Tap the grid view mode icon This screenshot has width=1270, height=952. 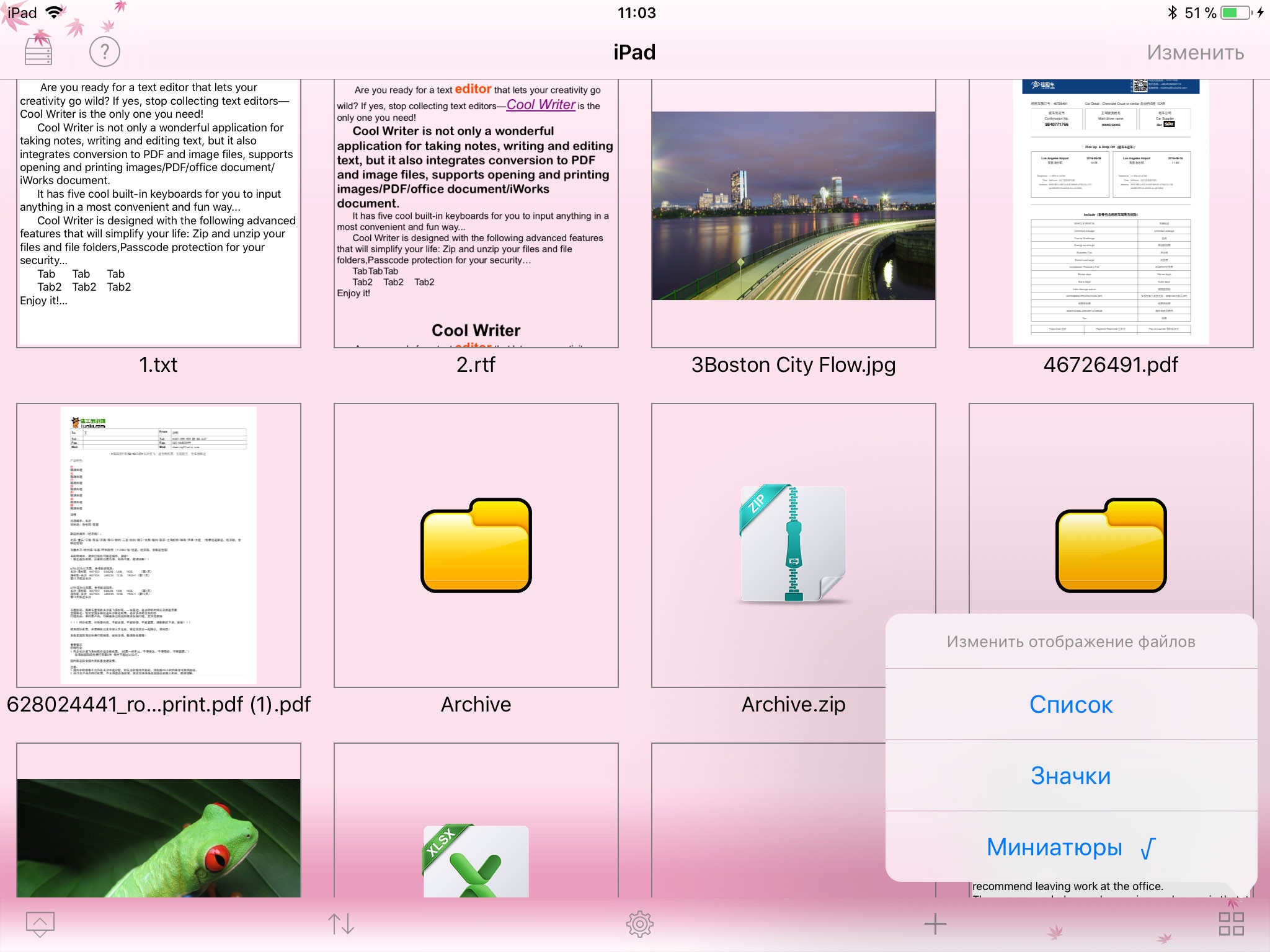(x=1231, y=923)
